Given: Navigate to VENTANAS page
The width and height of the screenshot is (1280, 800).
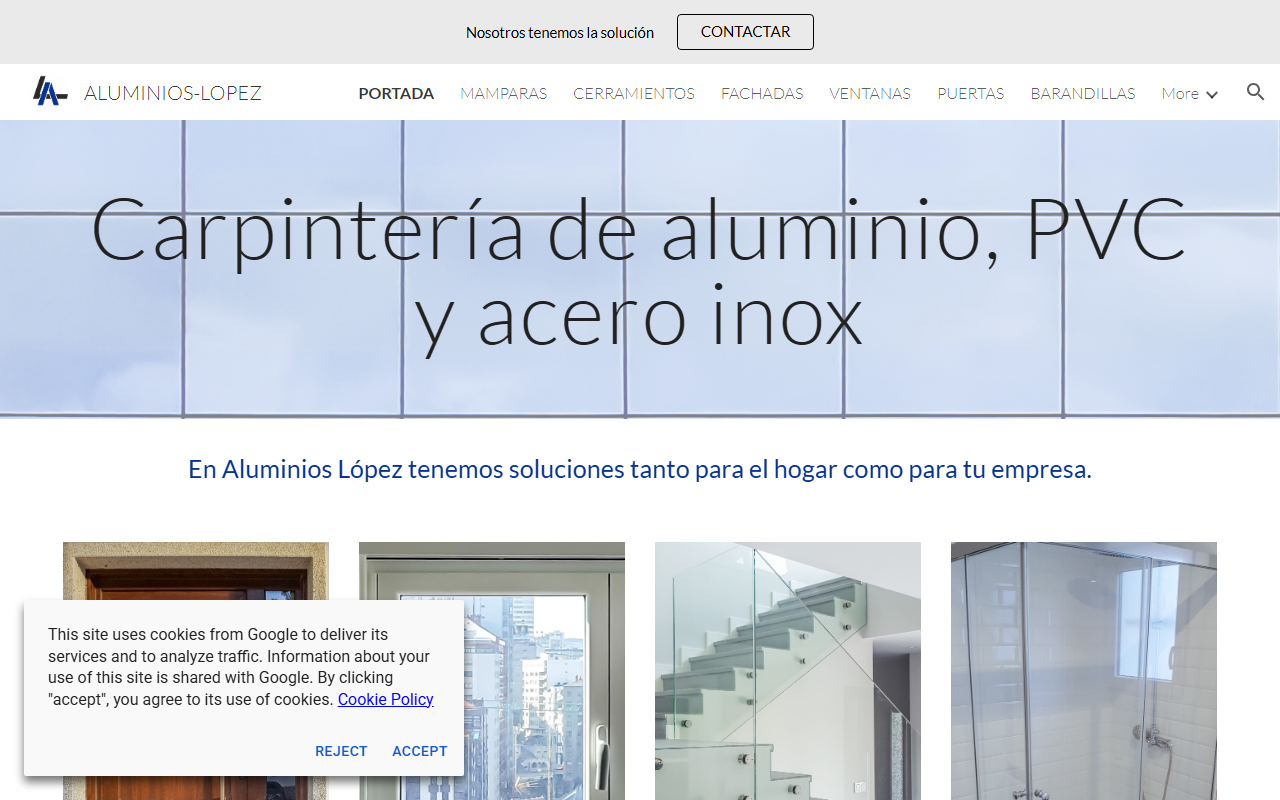Looking at the screenshot, I should click(x=870, y=93).
